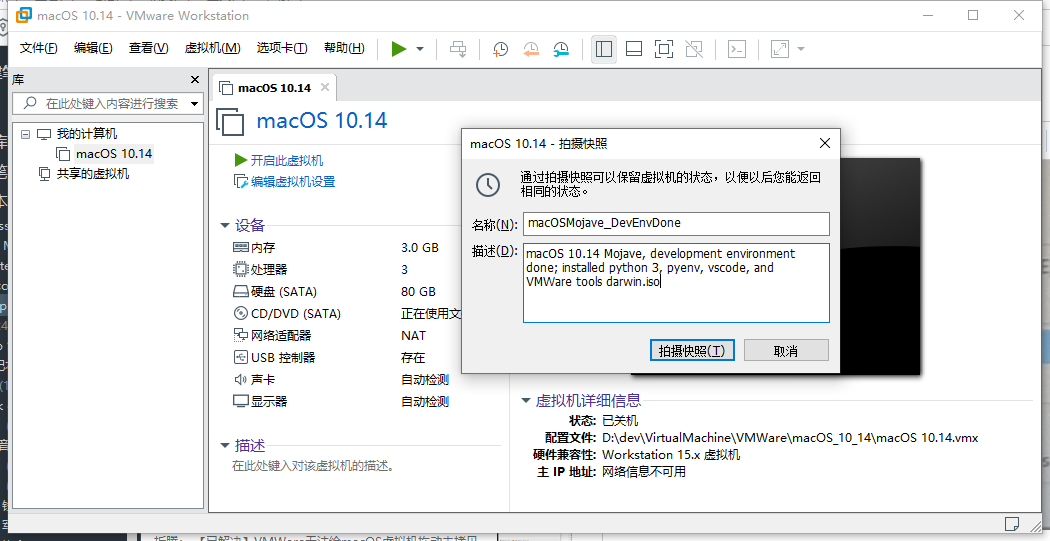Close the 库 library panel
The image size is (1050, 541).
tap(195, 80)
